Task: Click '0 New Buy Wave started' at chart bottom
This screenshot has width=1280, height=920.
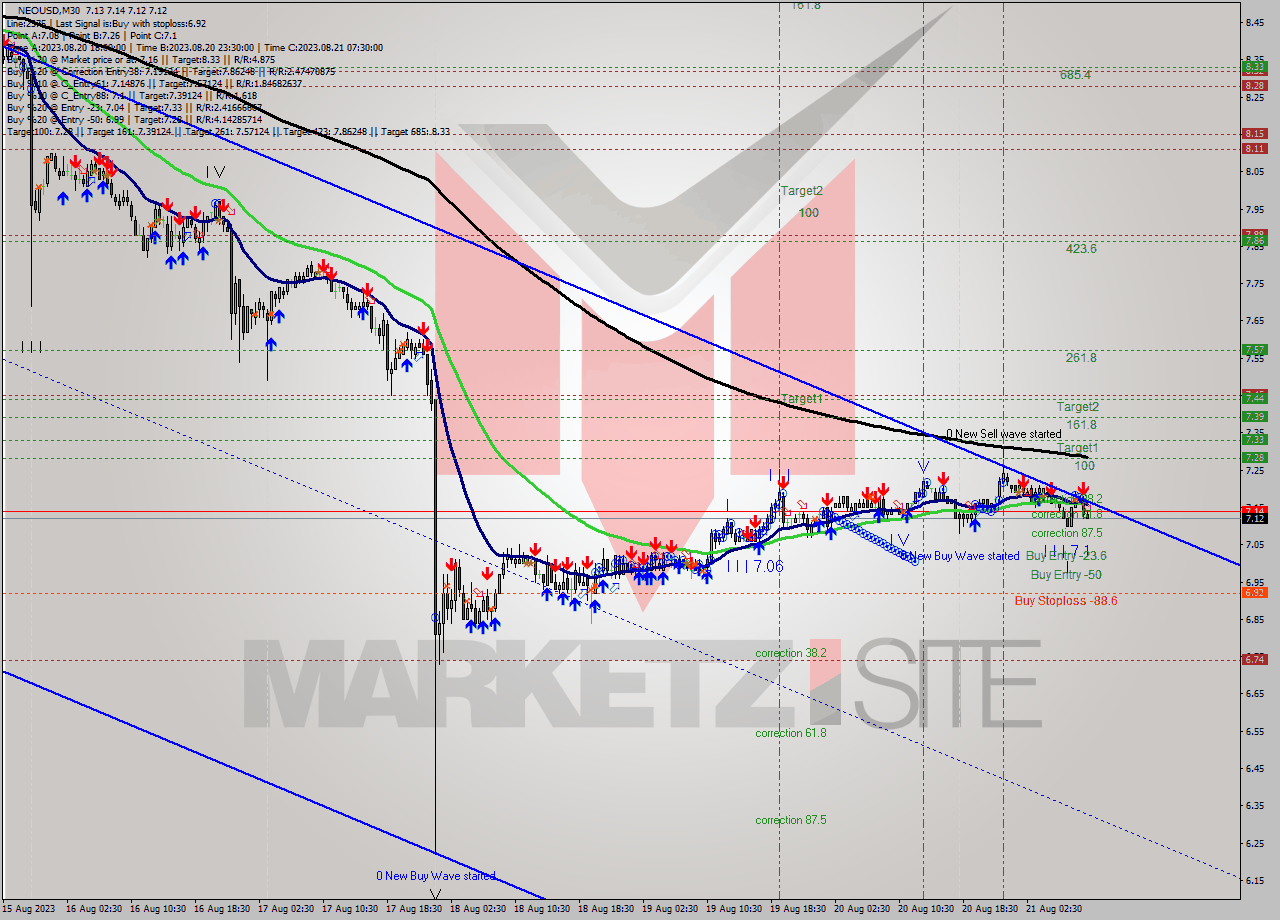Action: [436, 876]
